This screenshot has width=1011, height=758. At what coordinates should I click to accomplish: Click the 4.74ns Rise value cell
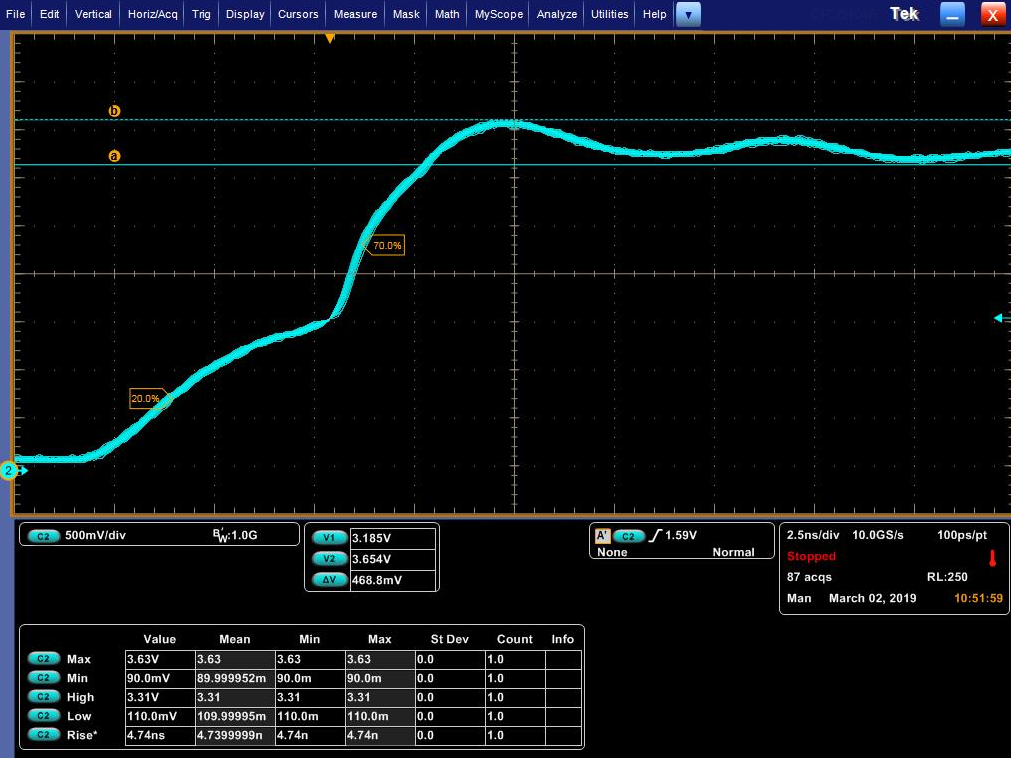[x=160, y=735]
